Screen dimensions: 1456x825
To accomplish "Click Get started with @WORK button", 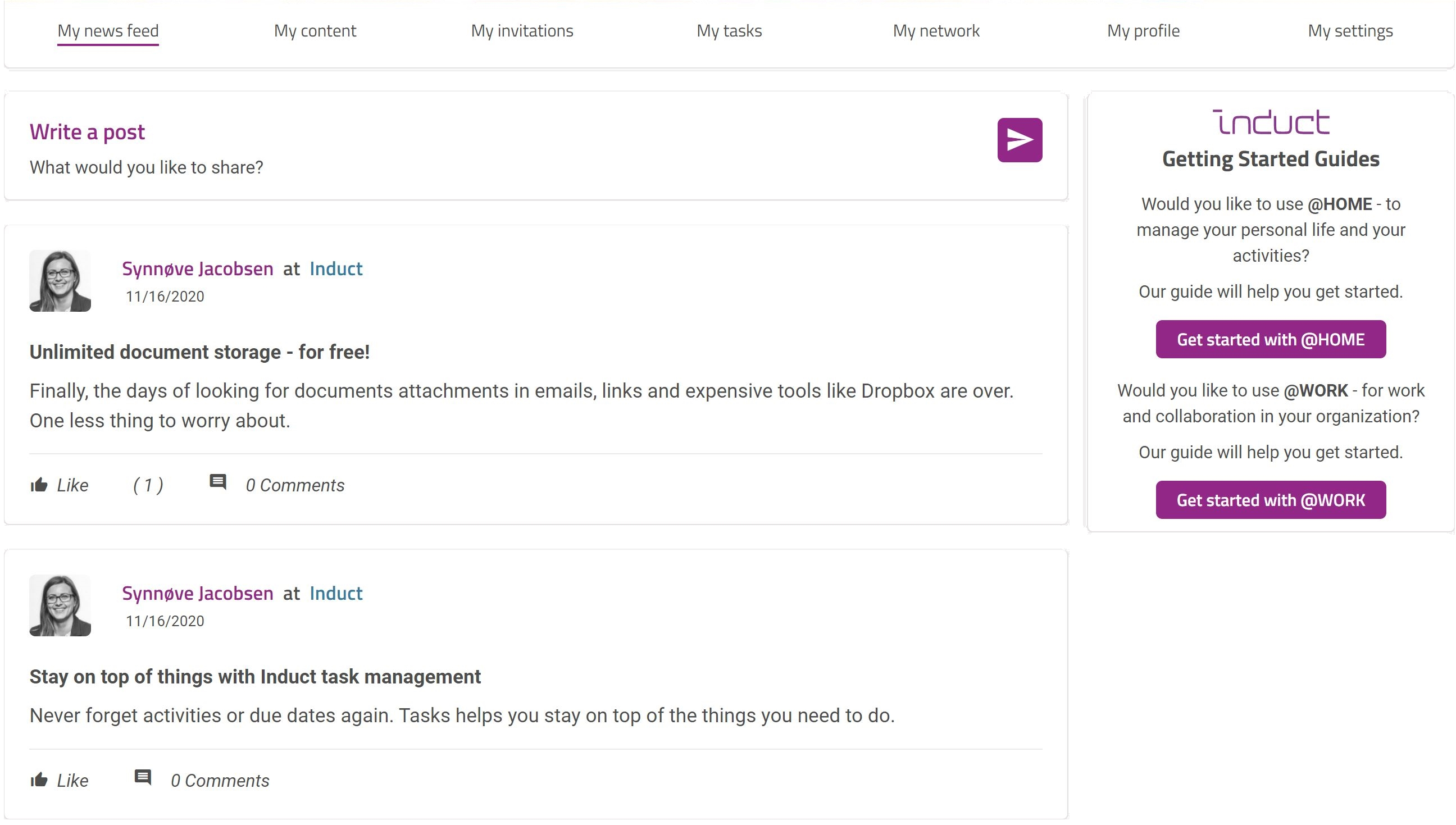I will pyautogui.click(x=1270, y=500).
